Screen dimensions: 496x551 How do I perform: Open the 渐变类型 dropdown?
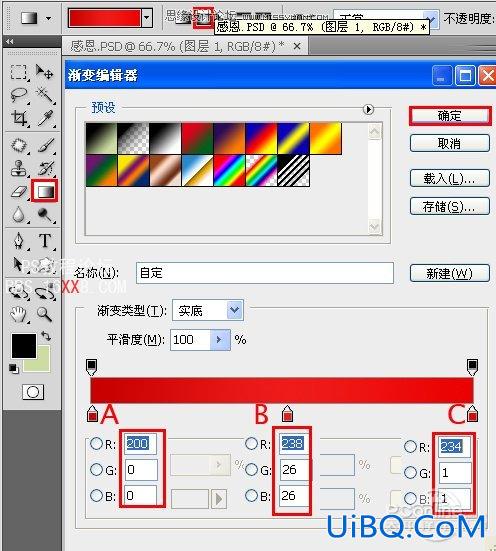(x=234, y=310)
